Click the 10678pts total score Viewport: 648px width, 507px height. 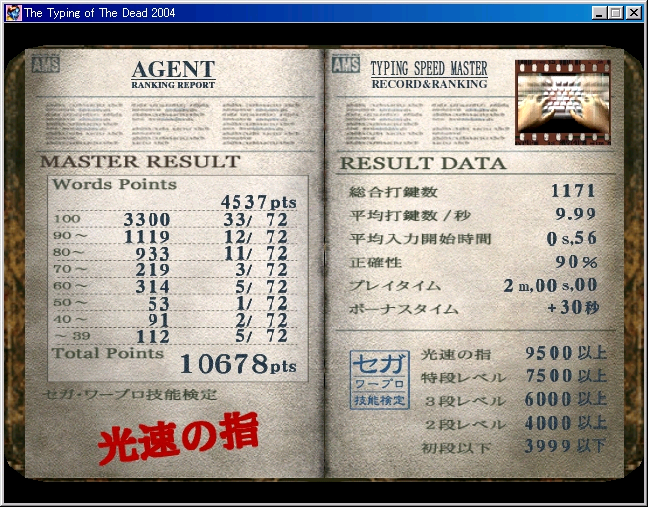click(238, 364)
